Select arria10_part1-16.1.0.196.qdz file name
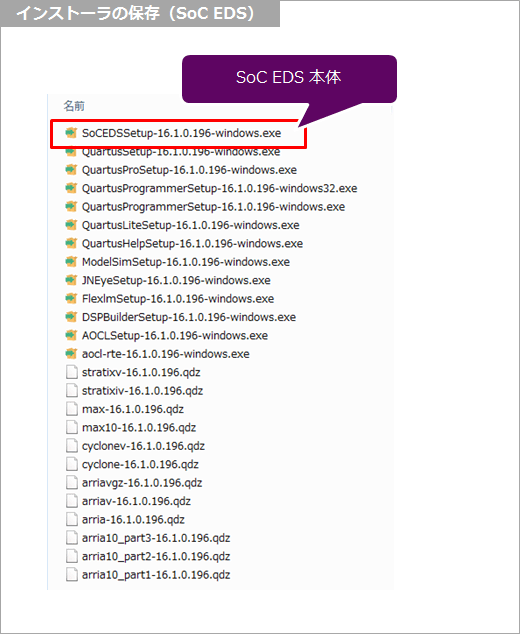The width and height of the screenshot is (520, 634). [x=156, y=575]
